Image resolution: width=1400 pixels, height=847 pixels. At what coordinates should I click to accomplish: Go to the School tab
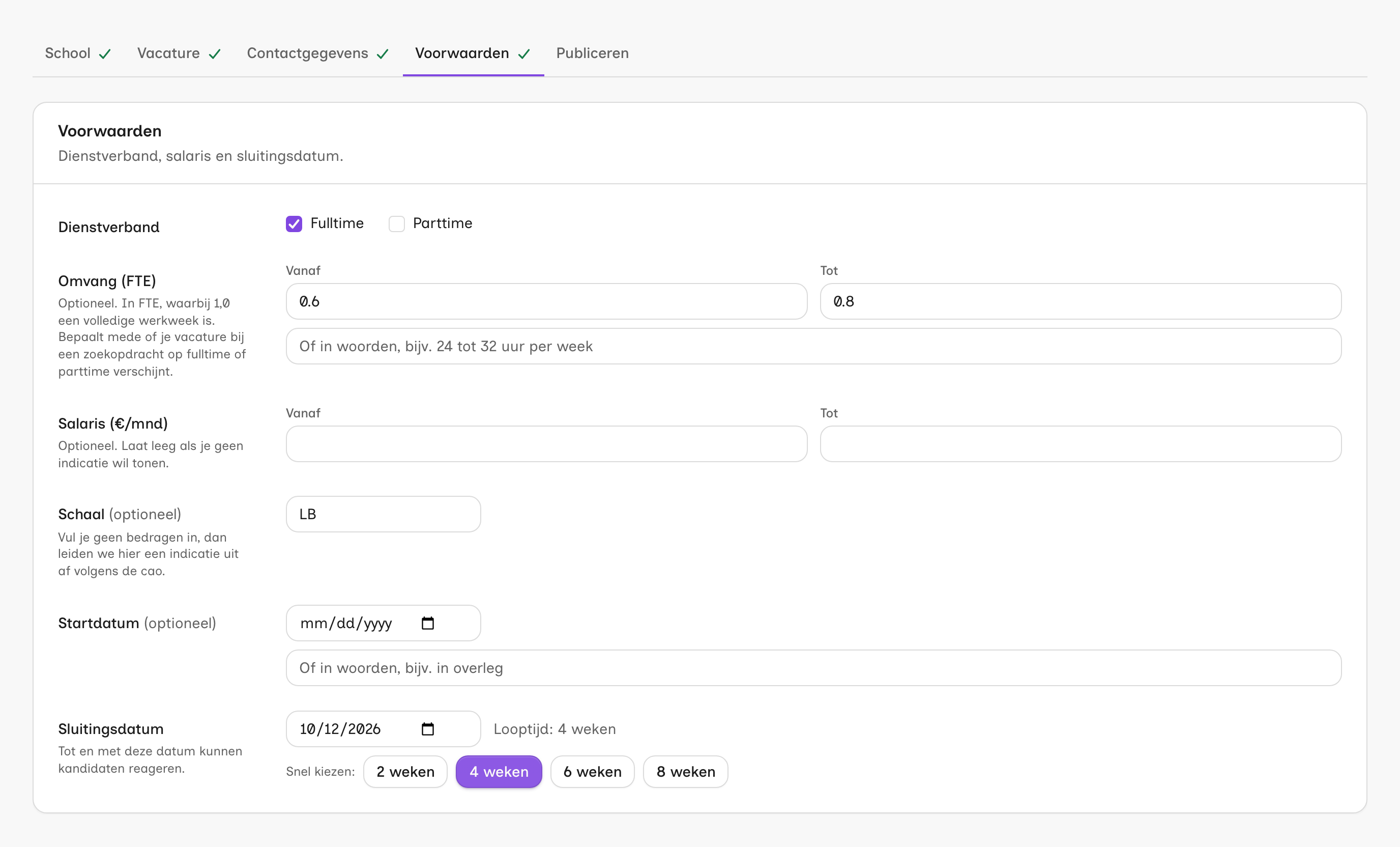click(78, 53)
